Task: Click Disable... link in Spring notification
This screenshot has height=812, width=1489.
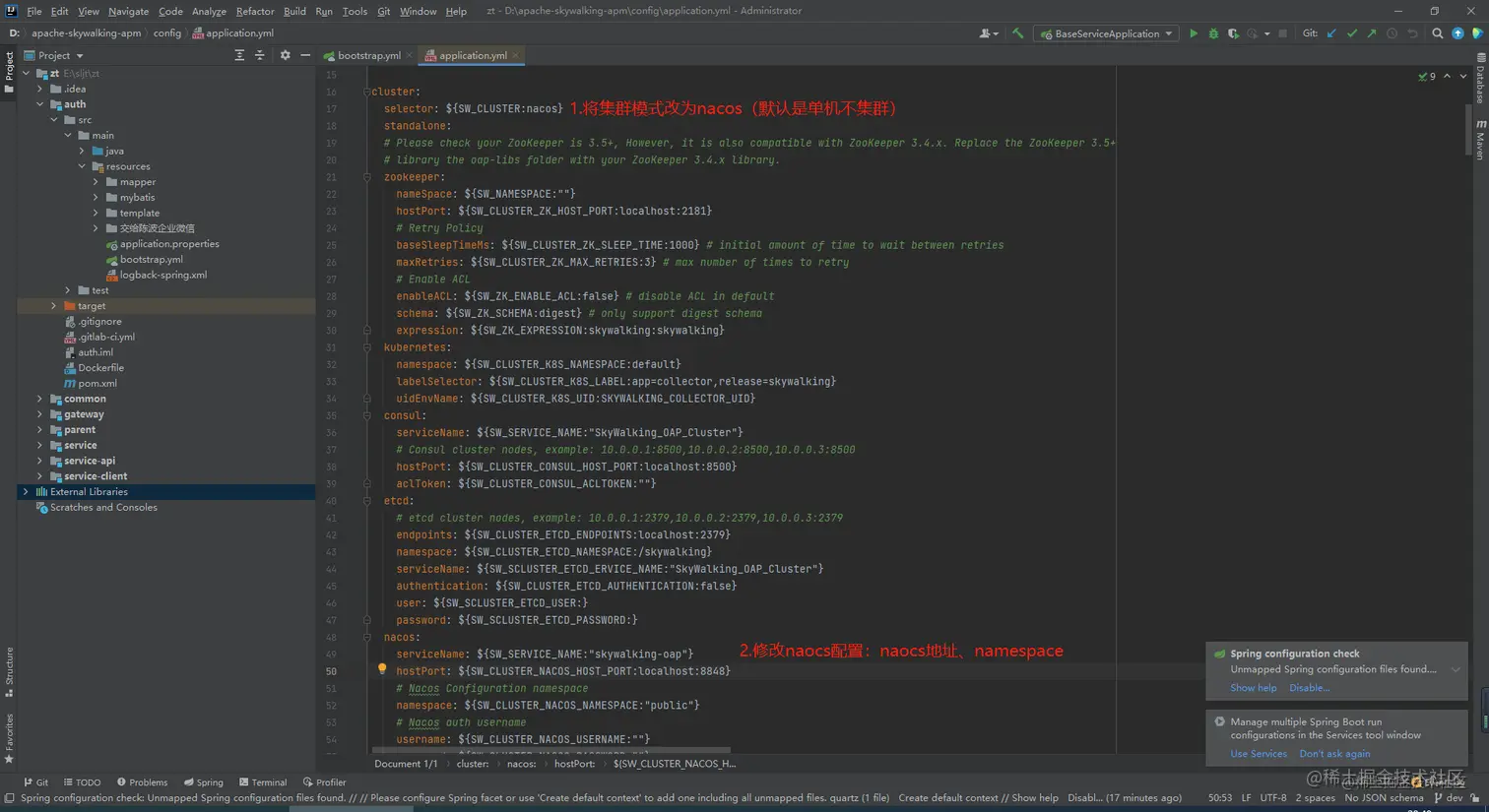Action: pyautogui.click(x=1309, y=688)
